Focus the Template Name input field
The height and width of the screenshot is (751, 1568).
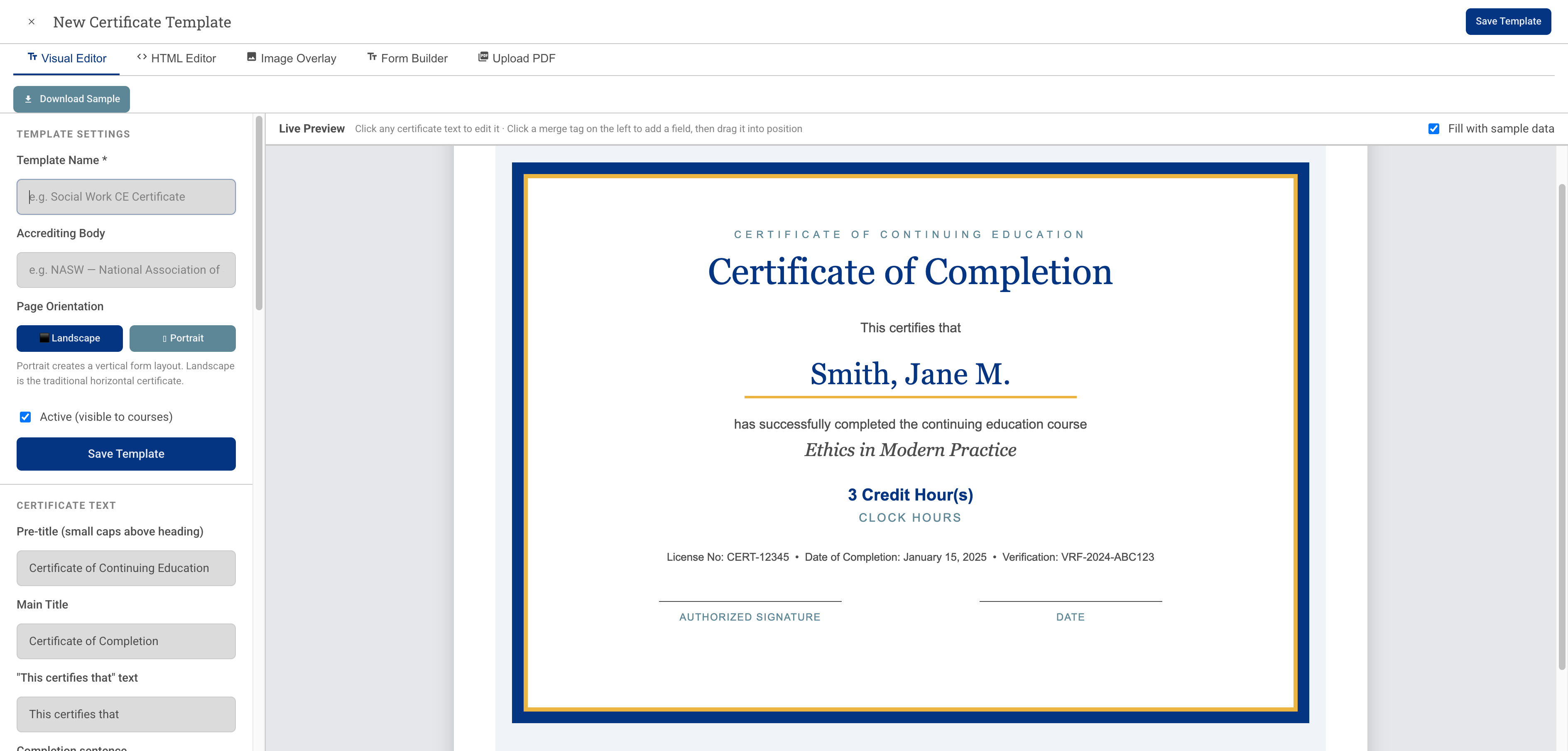coord(126,197)
